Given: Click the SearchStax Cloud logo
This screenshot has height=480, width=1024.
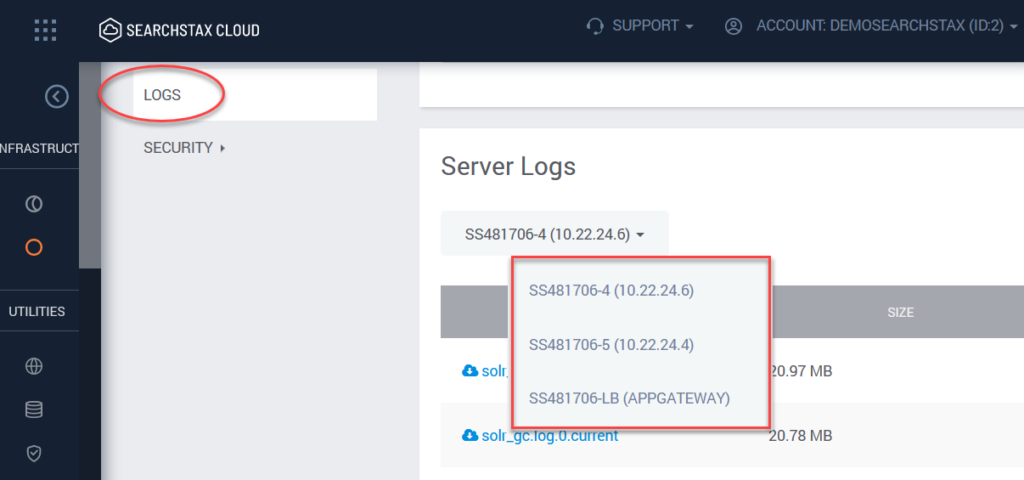Looking at the screenshot, I should pos(179,30).
